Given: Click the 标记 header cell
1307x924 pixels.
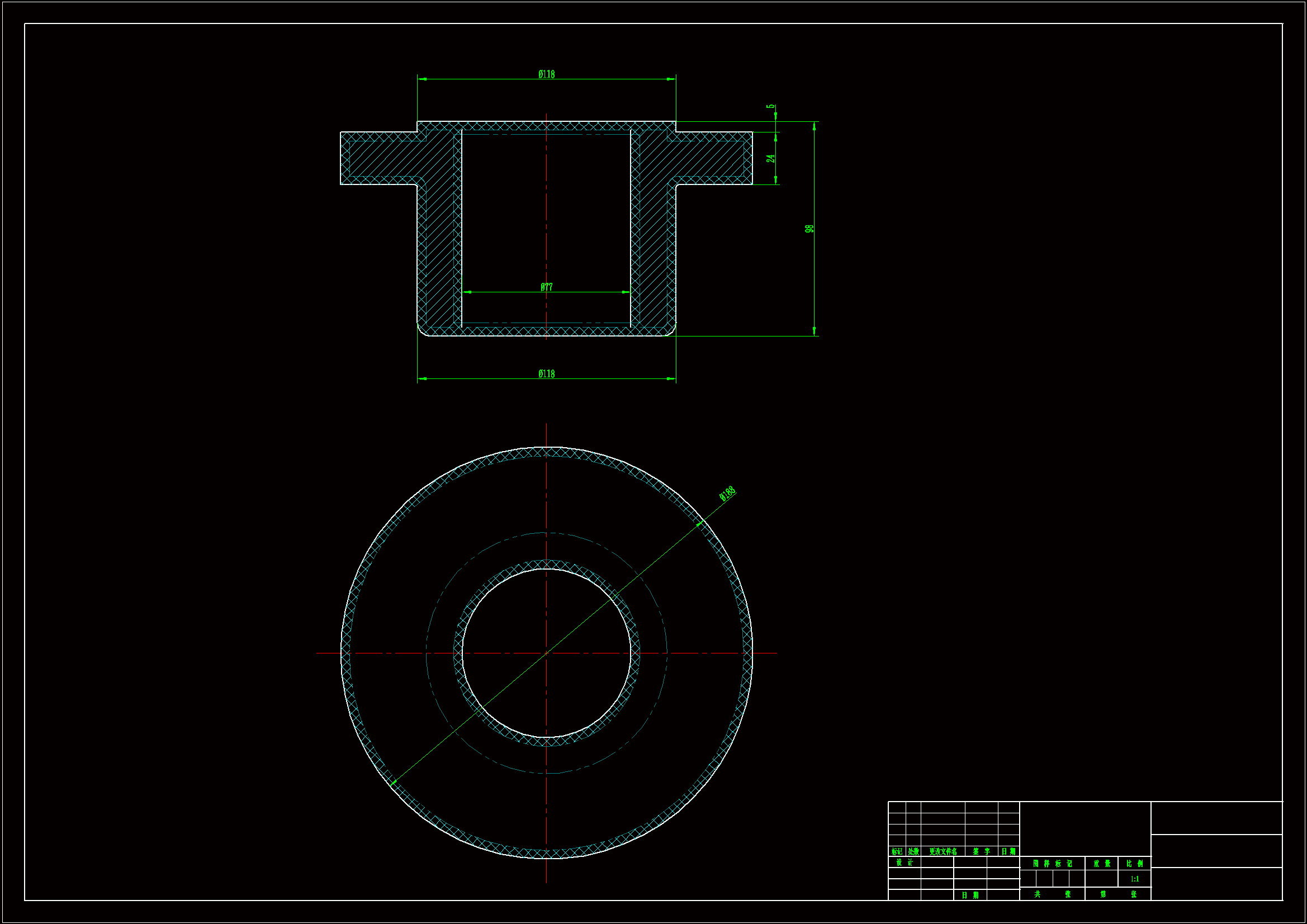Looking at the screenshot, I should [897, 852].
